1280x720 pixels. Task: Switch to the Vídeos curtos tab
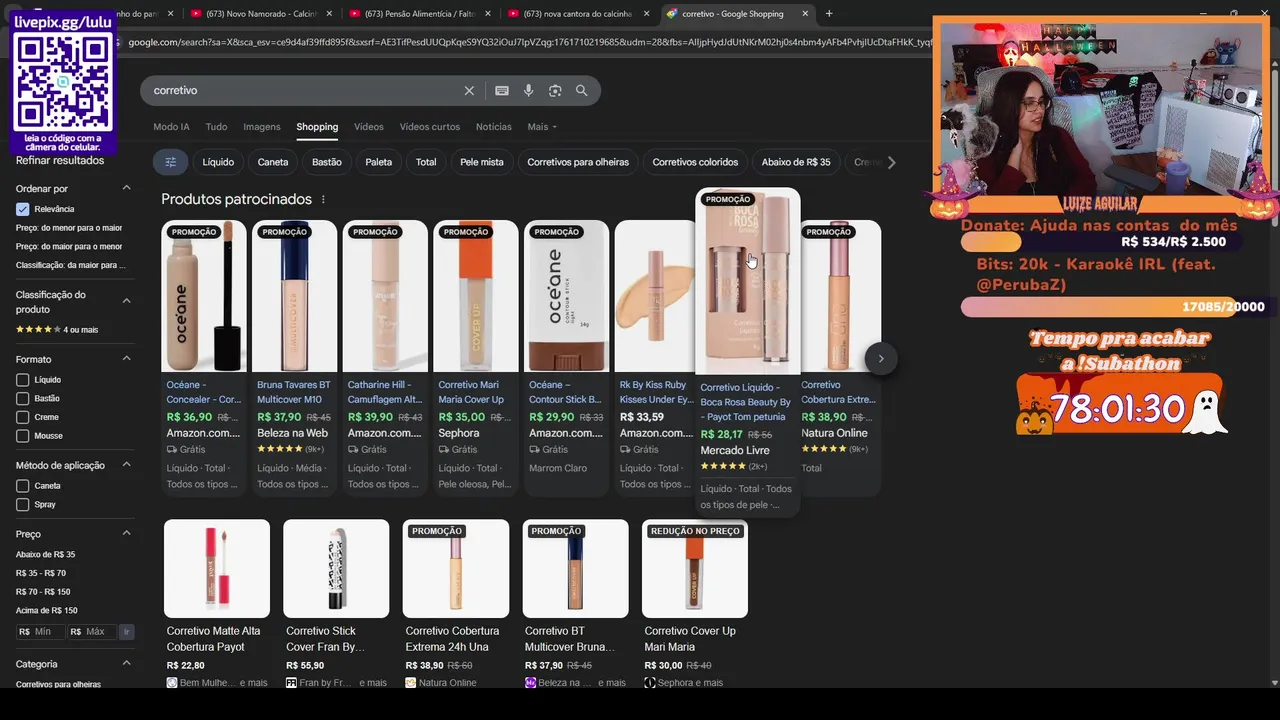click(x=430, y=127)
